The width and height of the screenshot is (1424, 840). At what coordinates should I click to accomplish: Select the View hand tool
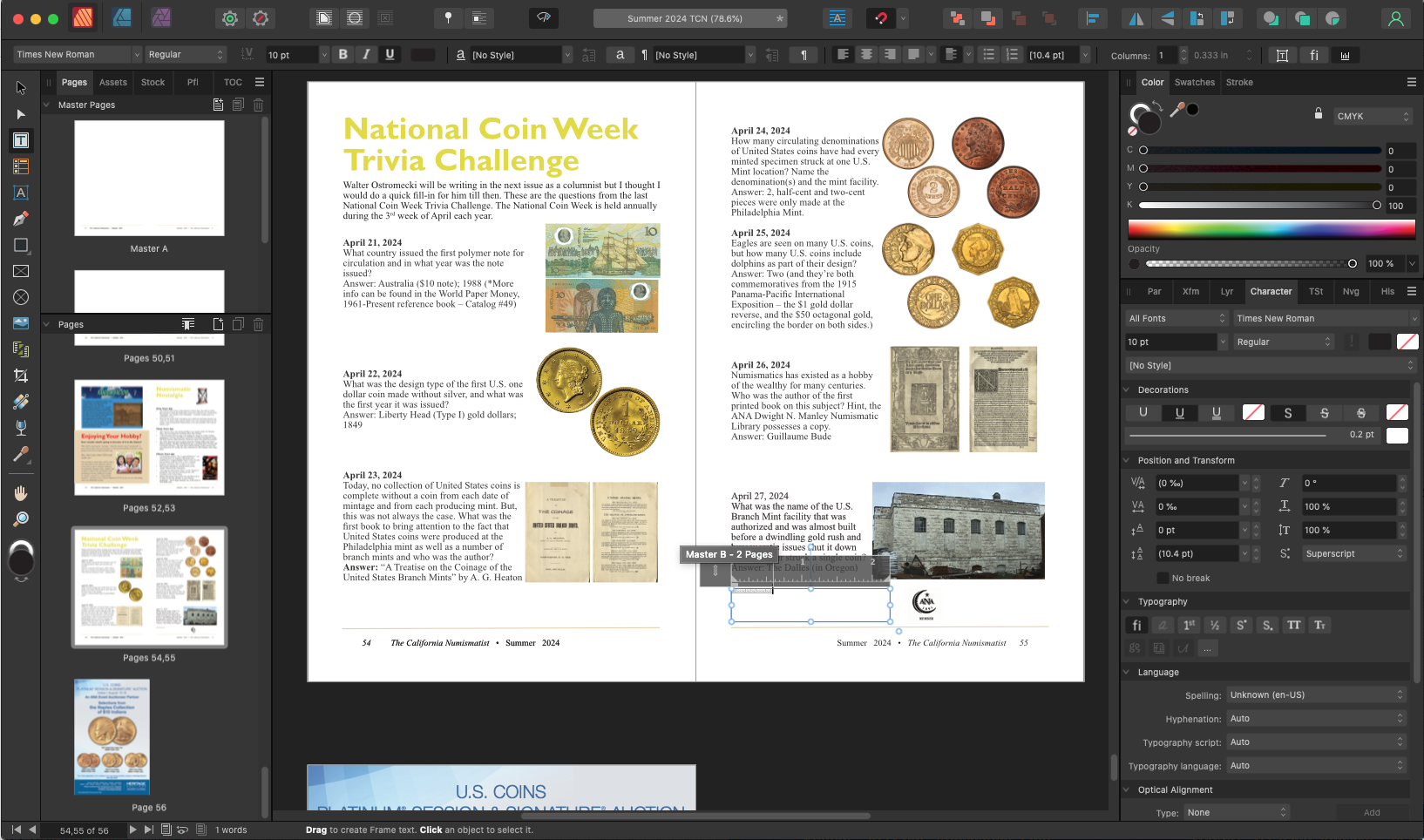point(21,493)
